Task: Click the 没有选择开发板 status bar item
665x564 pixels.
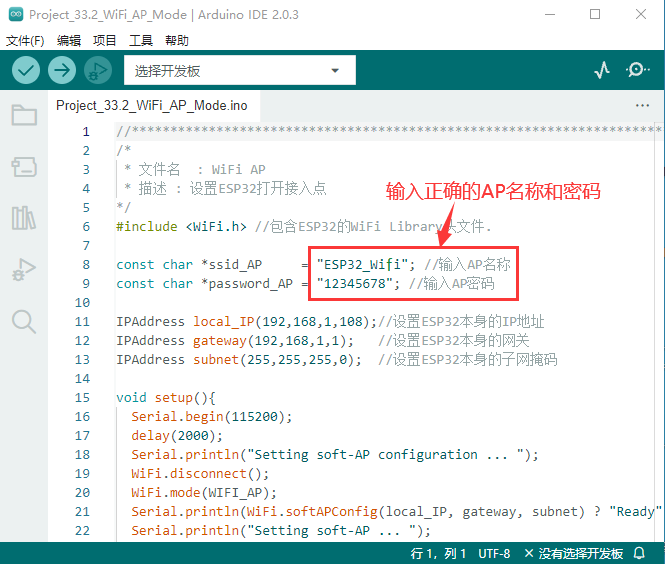Action: click(x=573, y=553)
